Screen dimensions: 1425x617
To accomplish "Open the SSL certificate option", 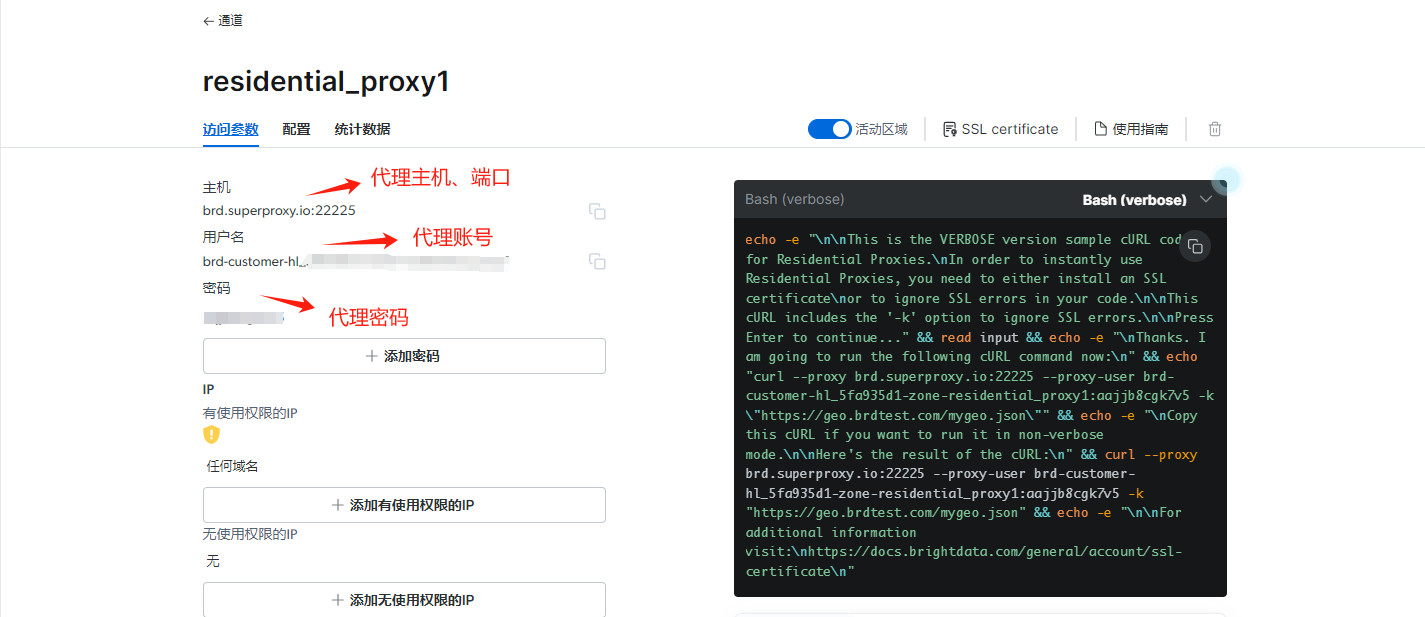I will tap(1000, 129).
